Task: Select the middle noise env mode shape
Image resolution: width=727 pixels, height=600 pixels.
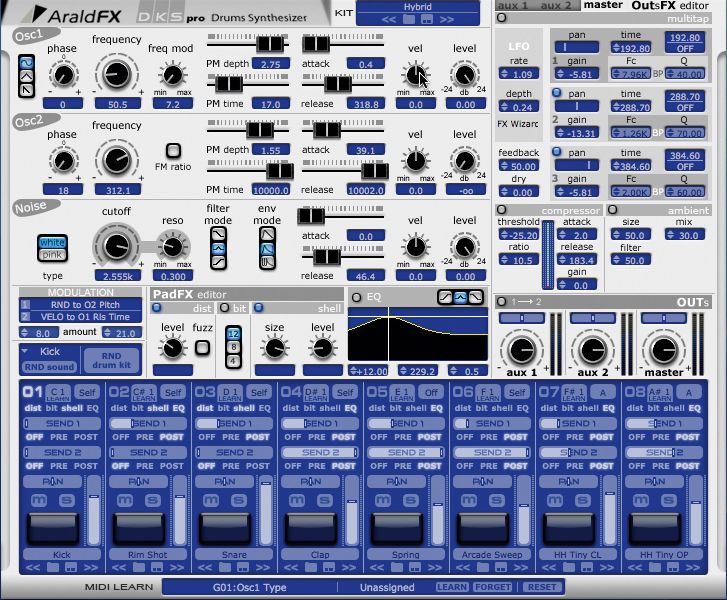Action: tap(268, 249)
